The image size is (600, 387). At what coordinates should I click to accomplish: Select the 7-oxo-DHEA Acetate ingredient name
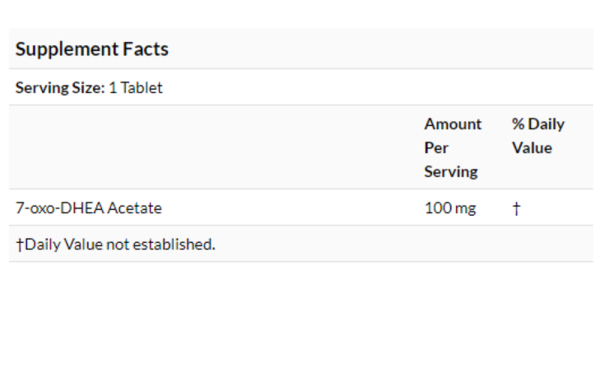pyautogui.click(x=89, y=208)
